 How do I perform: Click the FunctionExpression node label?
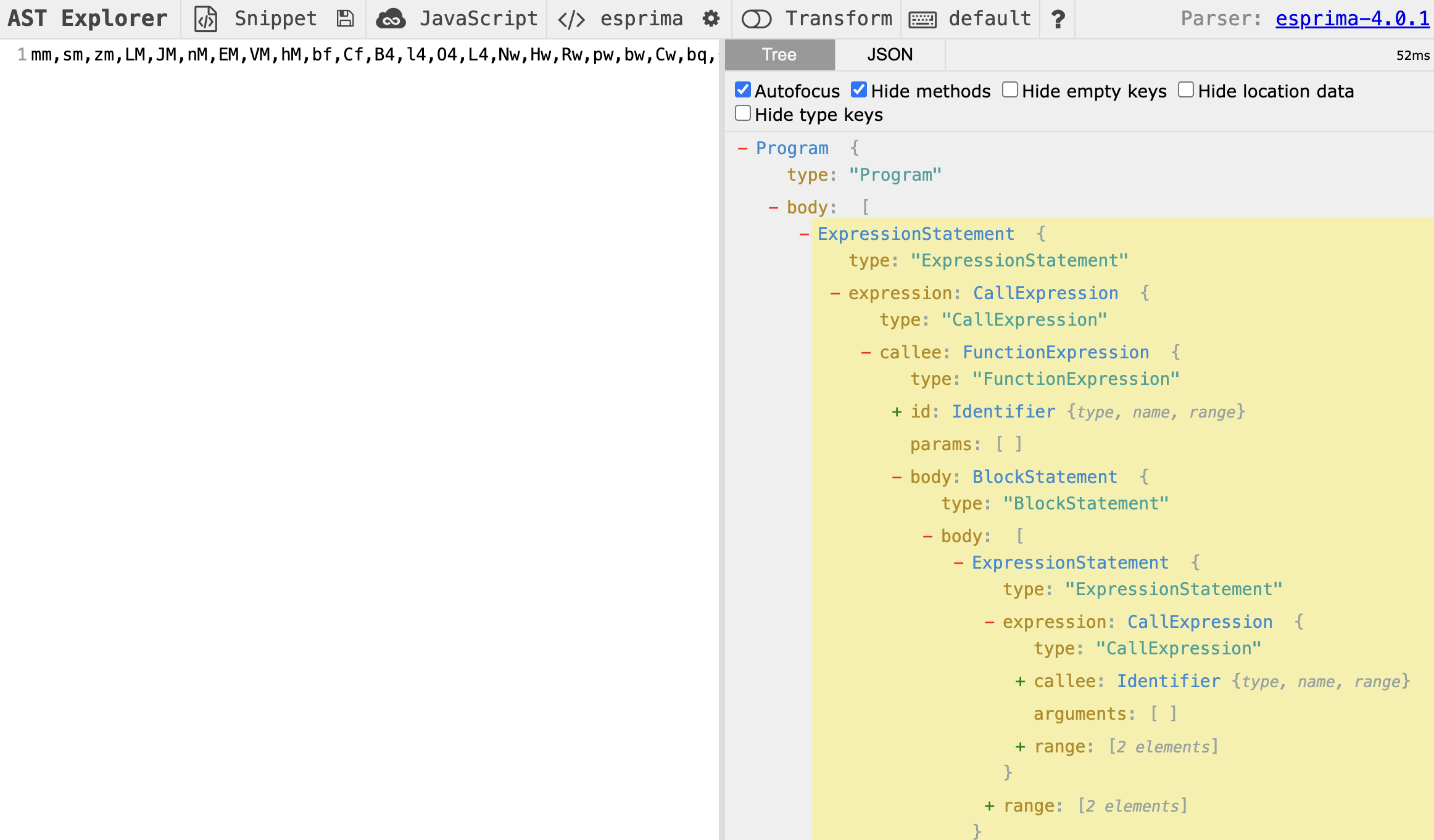[x=1056, y=352]
